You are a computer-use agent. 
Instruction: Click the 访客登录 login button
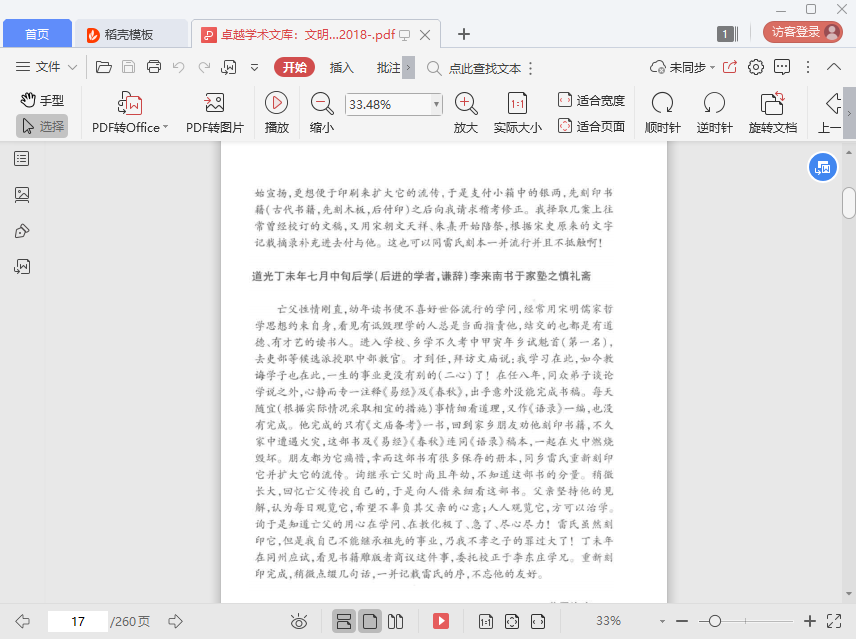tap(802, 32)
